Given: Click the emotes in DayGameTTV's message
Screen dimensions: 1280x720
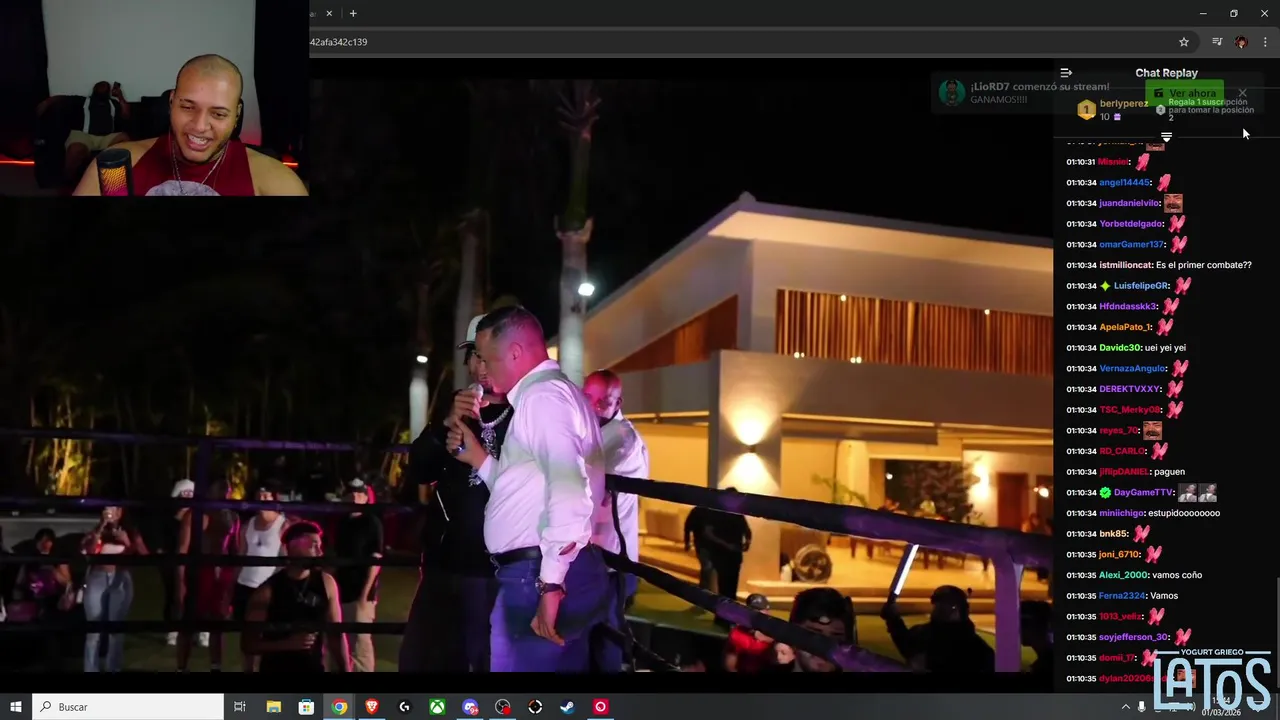Looking at the screenshot, I should [x=1197, y=493].
